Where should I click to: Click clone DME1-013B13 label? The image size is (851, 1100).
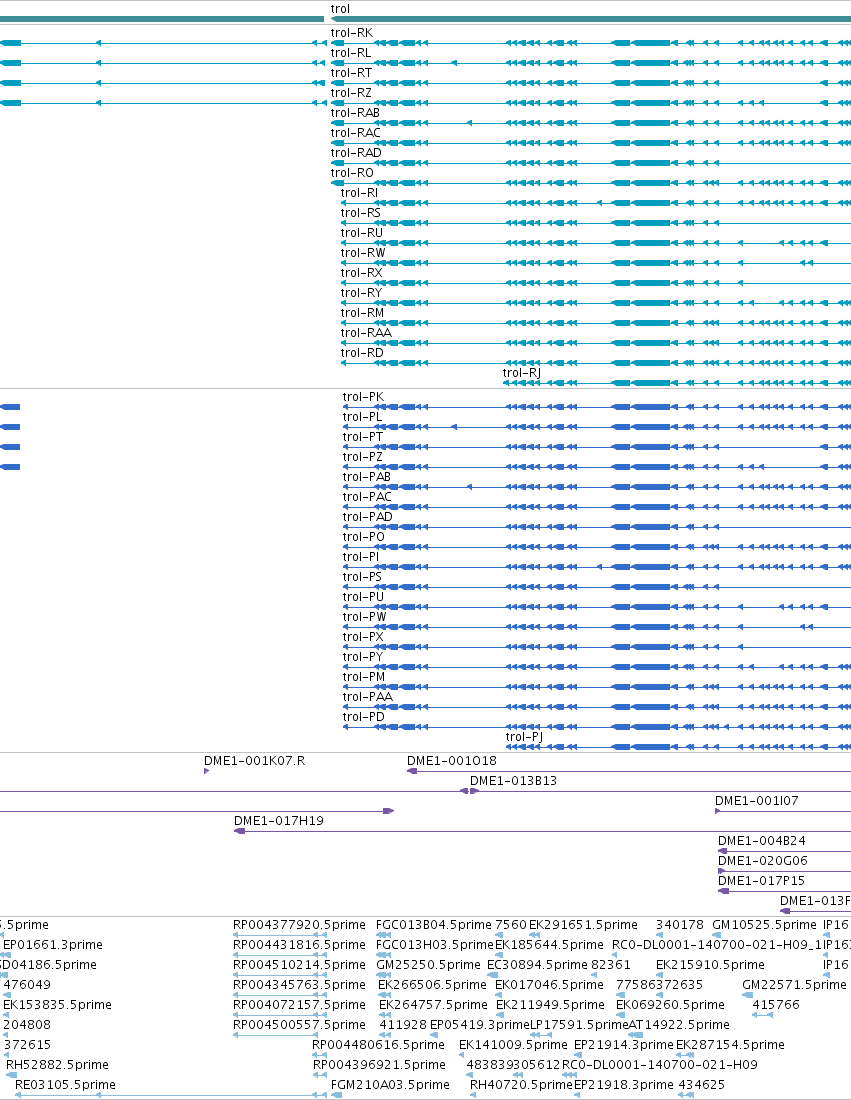tap(514, 781)
